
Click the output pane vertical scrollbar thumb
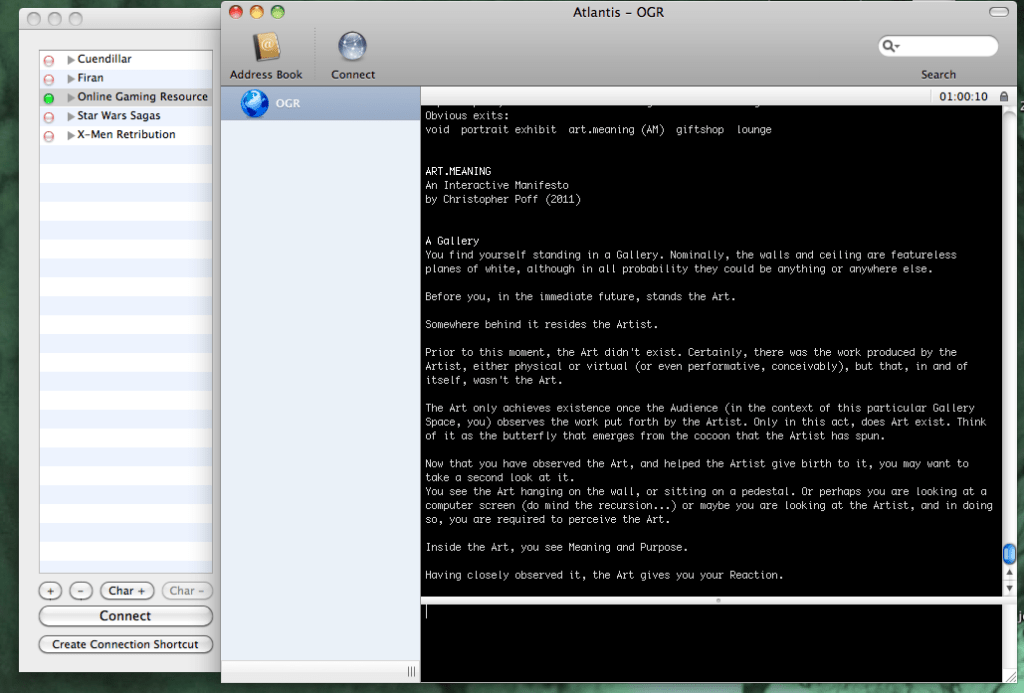(x=1009, y=554)
